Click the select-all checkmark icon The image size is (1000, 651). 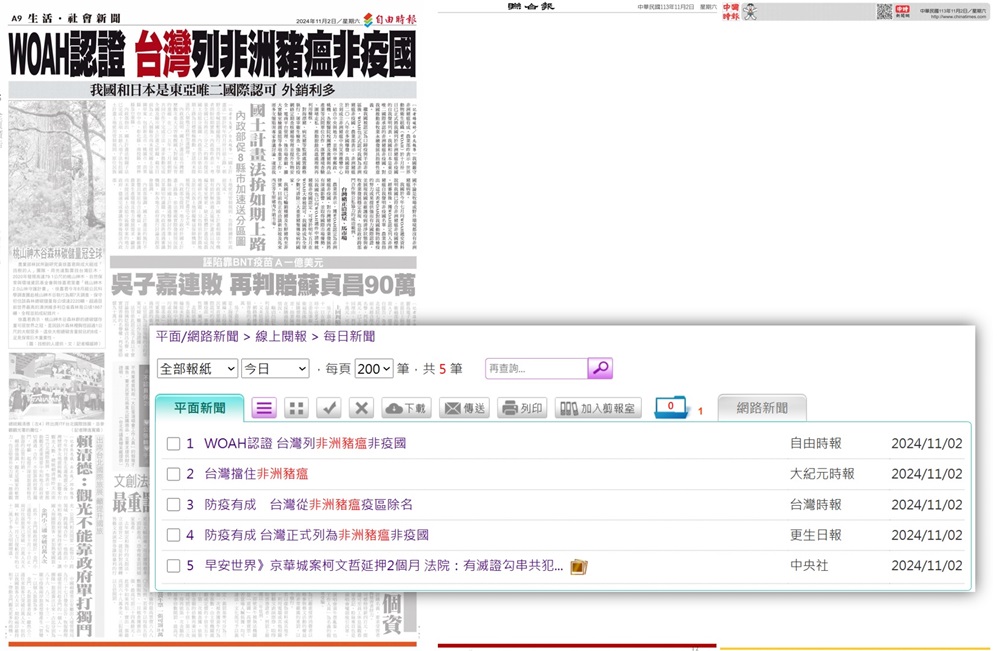329,408
